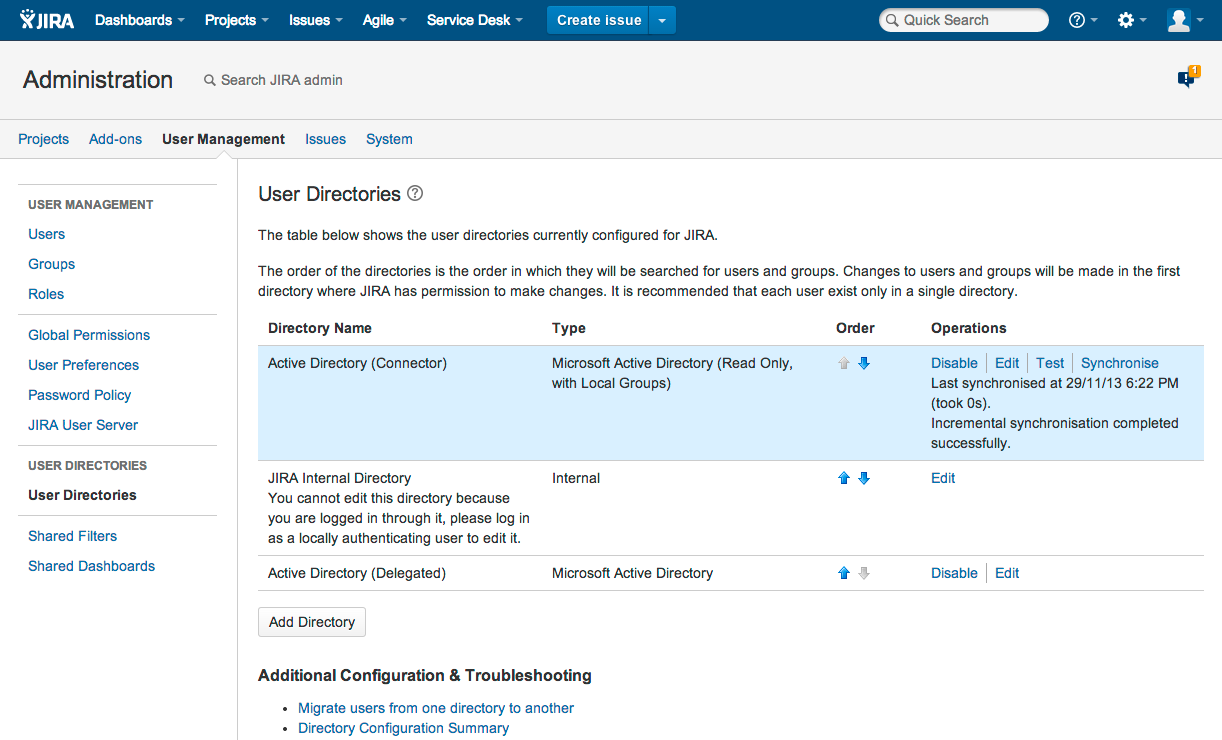Click the Quick Search field
The width and height of the screenshot is (1222, 740).
964,20
